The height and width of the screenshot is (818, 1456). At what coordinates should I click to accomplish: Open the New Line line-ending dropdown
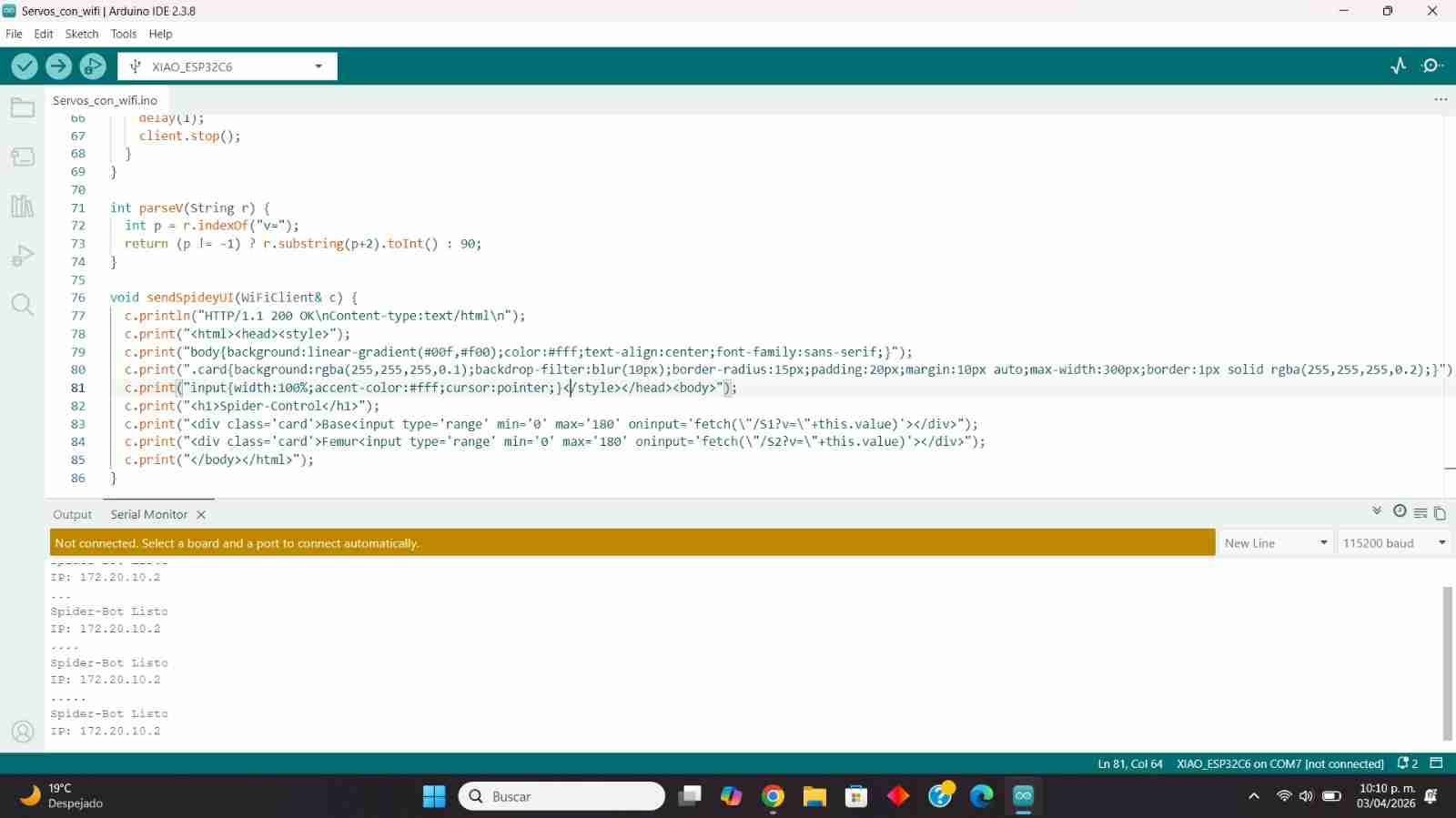coord(1276,543)
